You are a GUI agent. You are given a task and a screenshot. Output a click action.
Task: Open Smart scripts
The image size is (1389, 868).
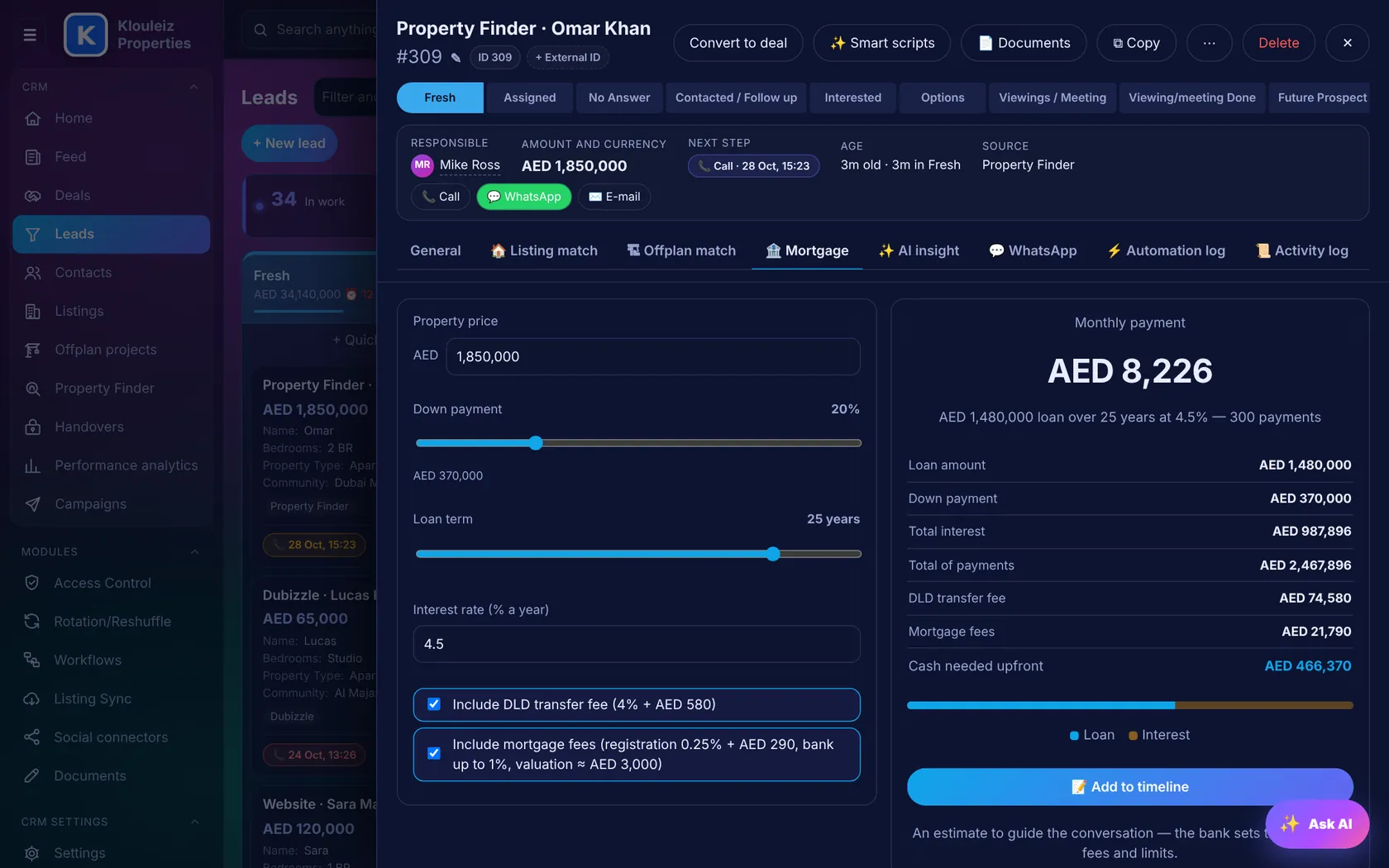[x=882, y=43]
